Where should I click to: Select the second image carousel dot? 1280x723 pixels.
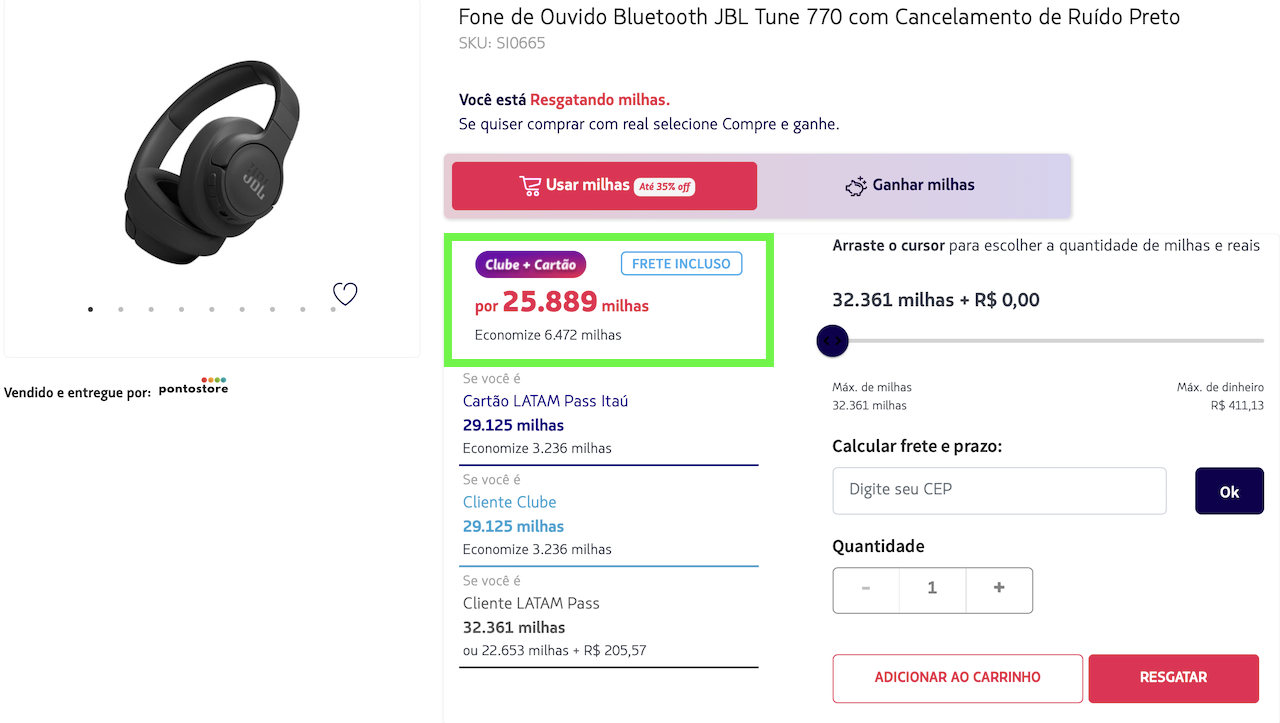click(x=121, y=309)
